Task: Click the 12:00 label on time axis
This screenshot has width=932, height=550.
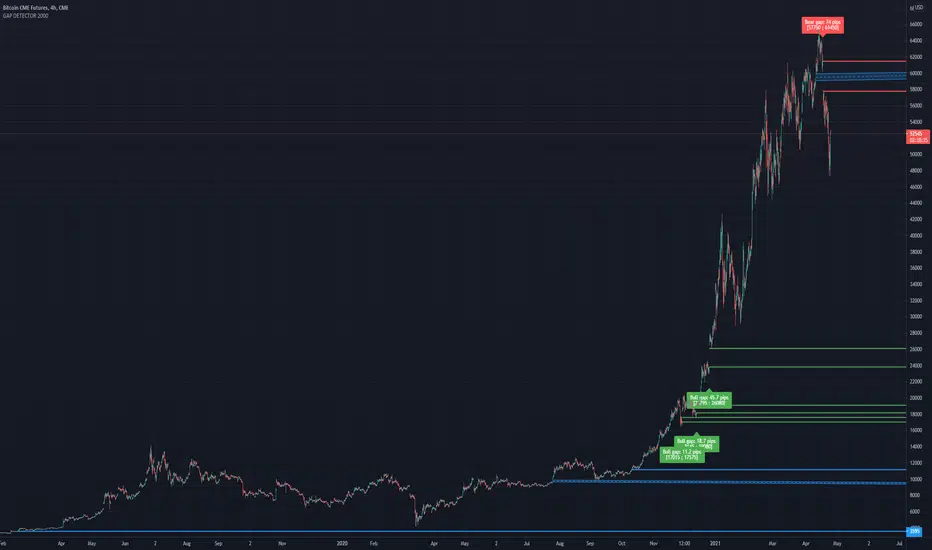Action: coord(684,543)
